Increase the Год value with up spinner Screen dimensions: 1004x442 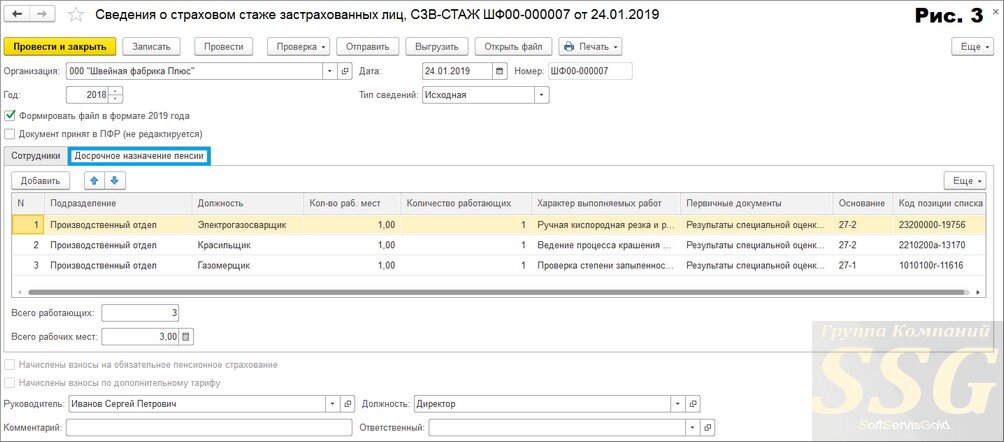116,91
